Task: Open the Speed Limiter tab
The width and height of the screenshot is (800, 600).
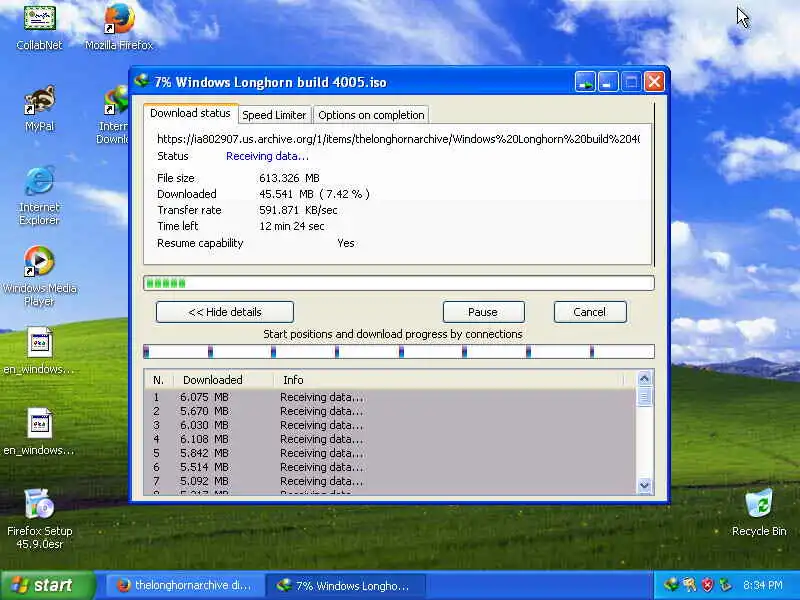Action: [x=274, y=115]
